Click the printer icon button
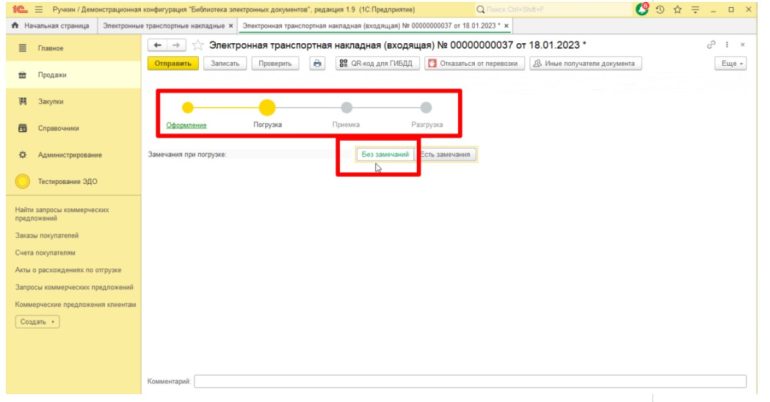Screen dimensions: 770x402 tap(317, 63)
